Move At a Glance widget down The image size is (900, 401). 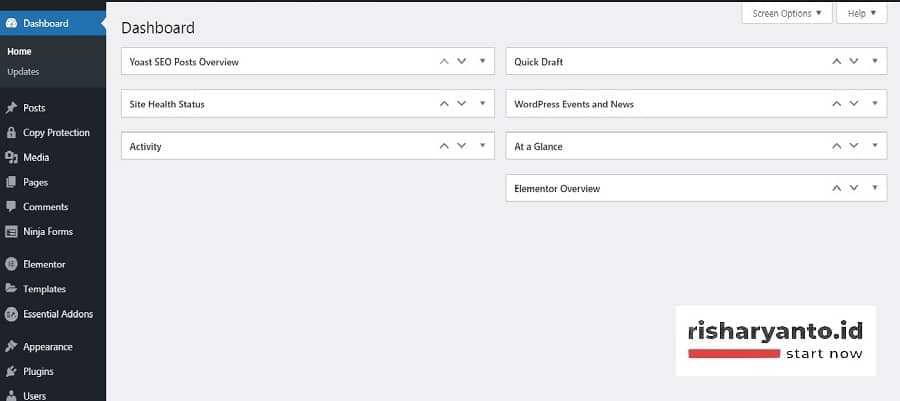click(x=854, y=146)
